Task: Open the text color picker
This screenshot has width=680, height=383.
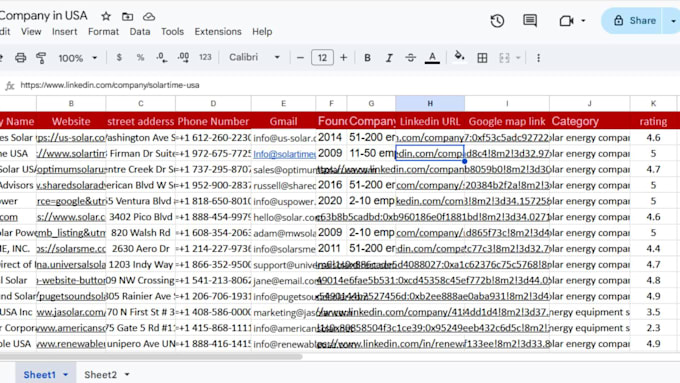Action: [x=432, y=58]
